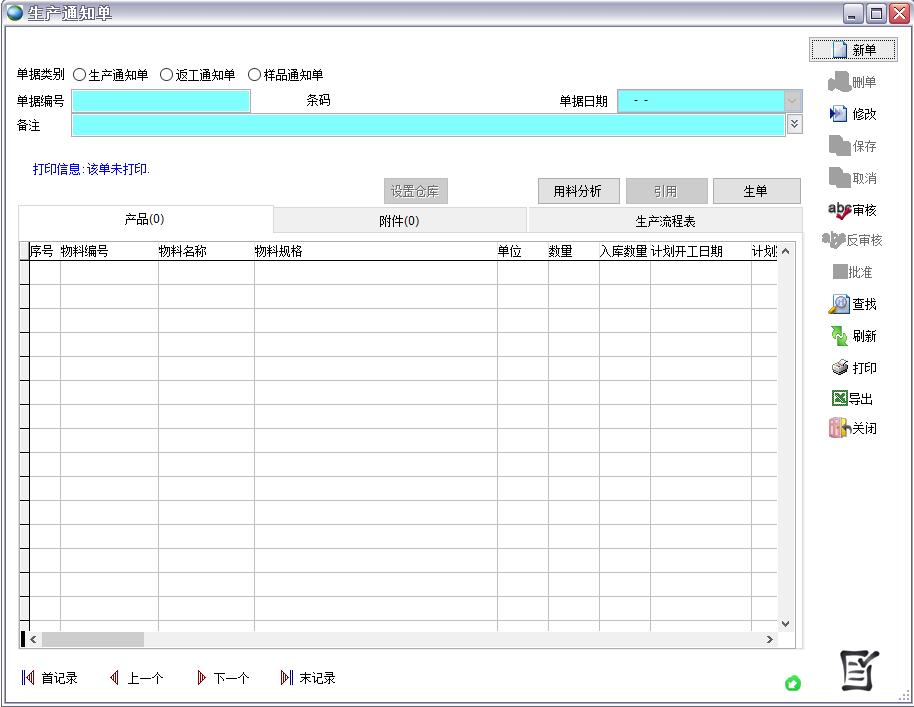Open 查找 (Search) tool

[839, 304]
